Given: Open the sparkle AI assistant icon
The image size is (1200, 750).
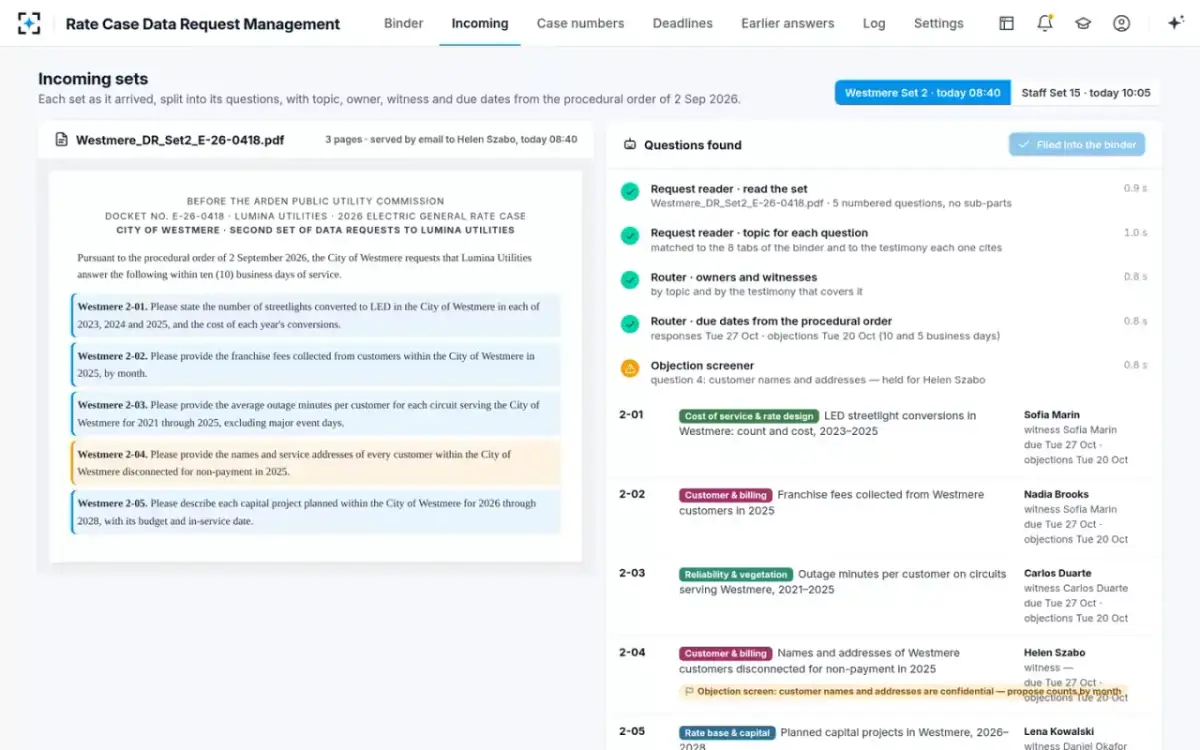Looking at the screenshot, I should 1175,23.
